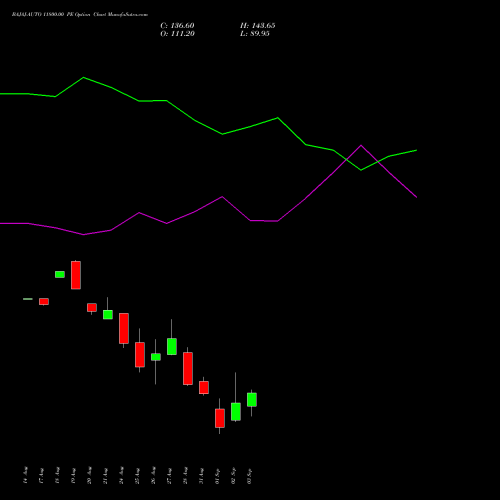Select the 14 Aug date label
Image resolution: width=500 pixels, height=500 pixels.
(x=26, y=475)
